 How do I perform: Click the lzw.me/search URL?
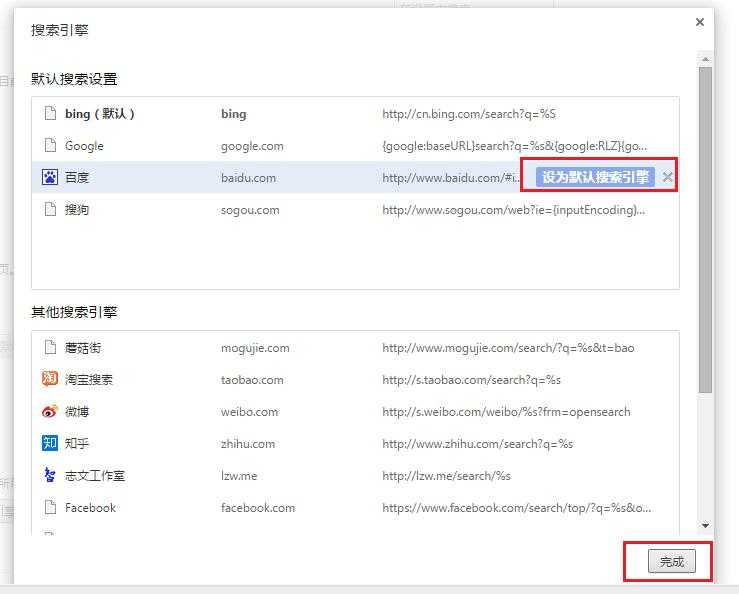coord(446,476)
